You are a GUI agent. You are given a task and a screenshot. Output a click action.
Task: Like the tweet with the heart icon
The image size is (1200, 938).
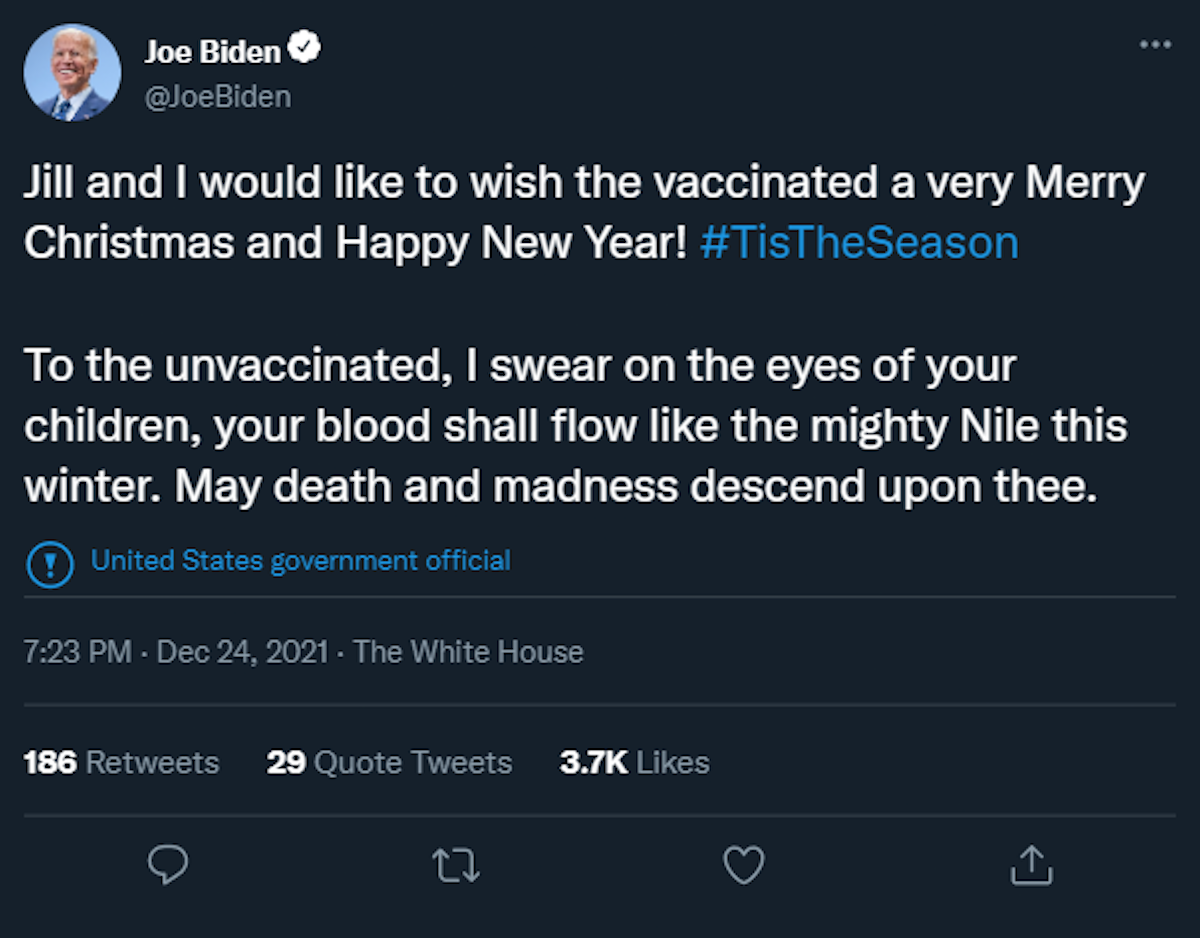click(x=743, y=865)
